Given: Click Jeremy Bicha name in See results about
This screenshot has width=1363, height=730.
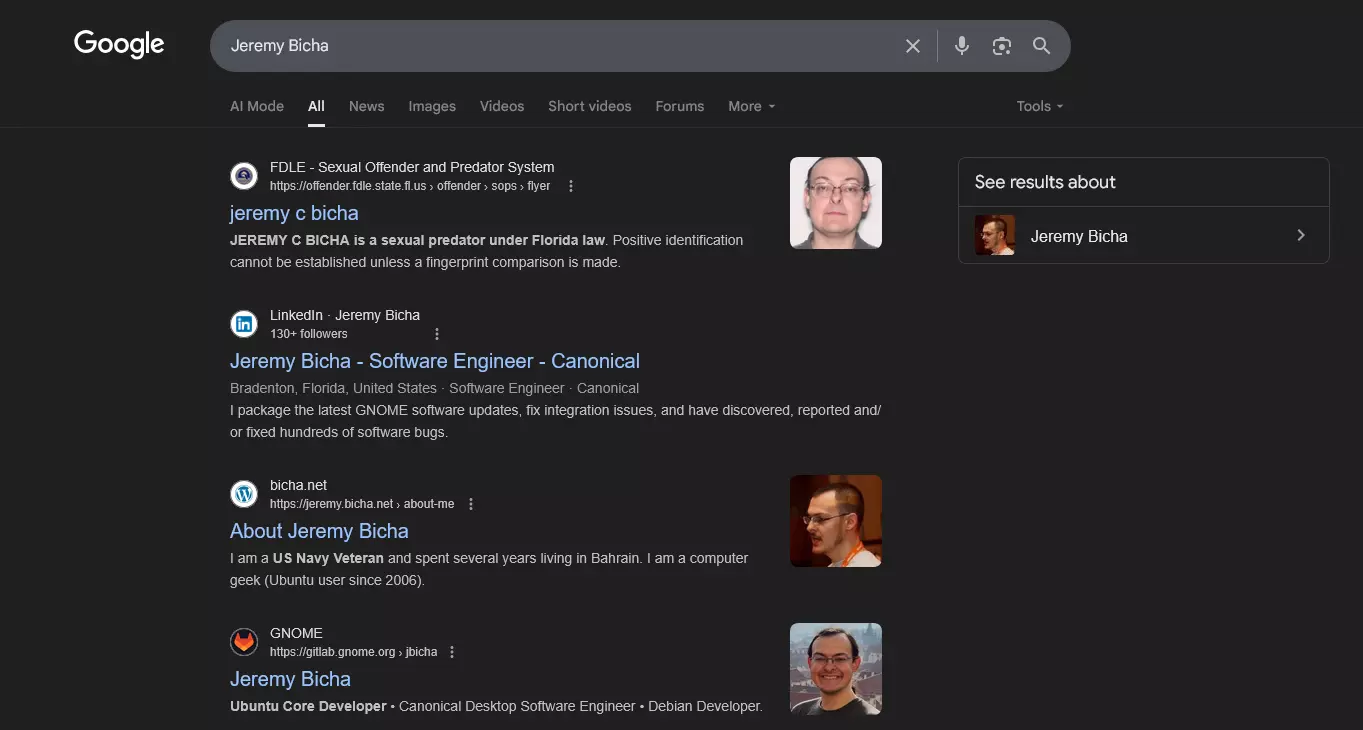Looking at the screenshot, I should [x=1079, y=237].
